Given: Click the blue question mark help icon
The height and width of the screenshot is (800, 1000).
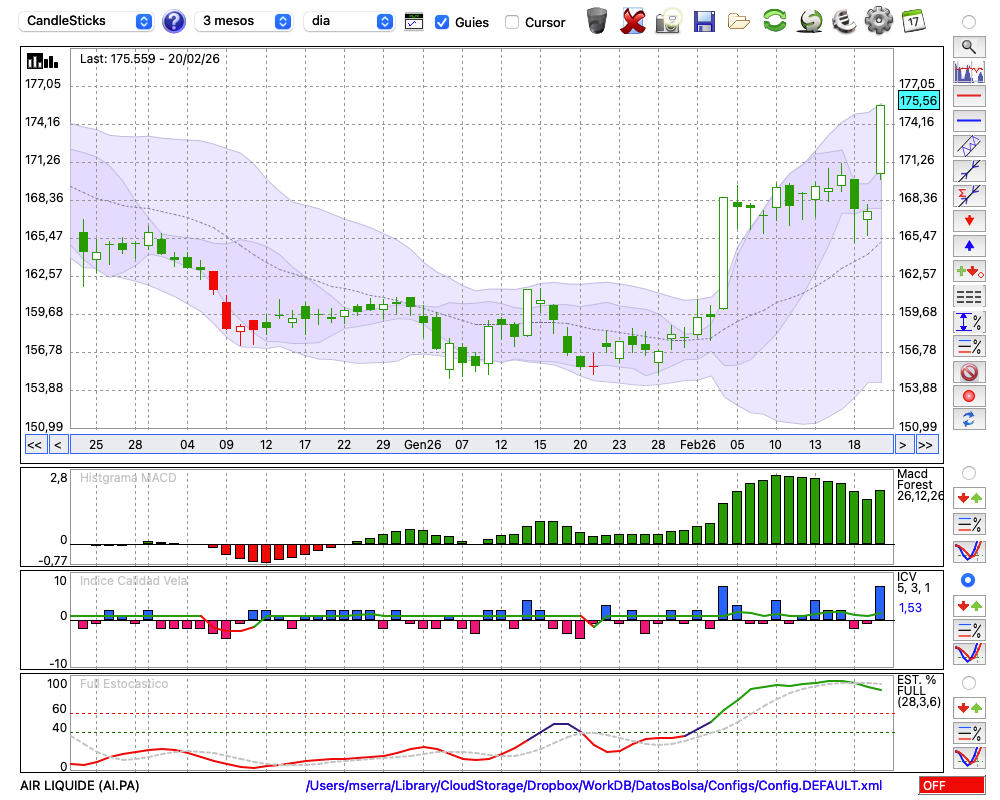Looking at the screenshot, I should [x=174, y=21].
